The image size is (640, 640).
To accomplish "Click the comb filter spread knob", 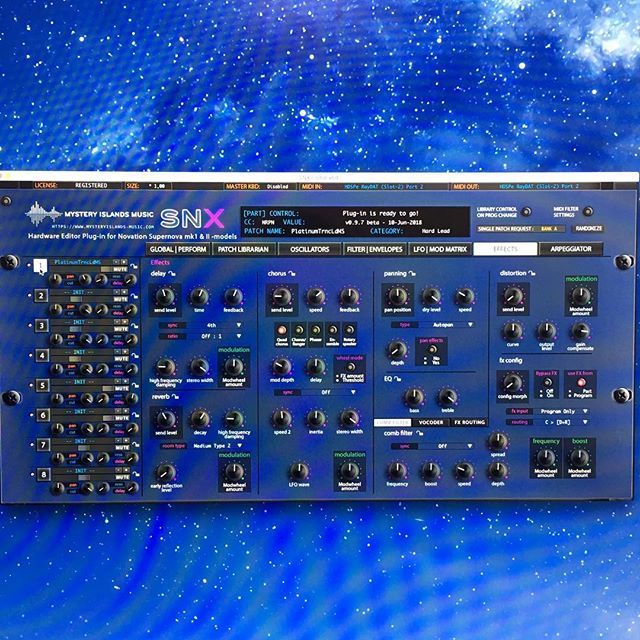I will coord(498,442).
